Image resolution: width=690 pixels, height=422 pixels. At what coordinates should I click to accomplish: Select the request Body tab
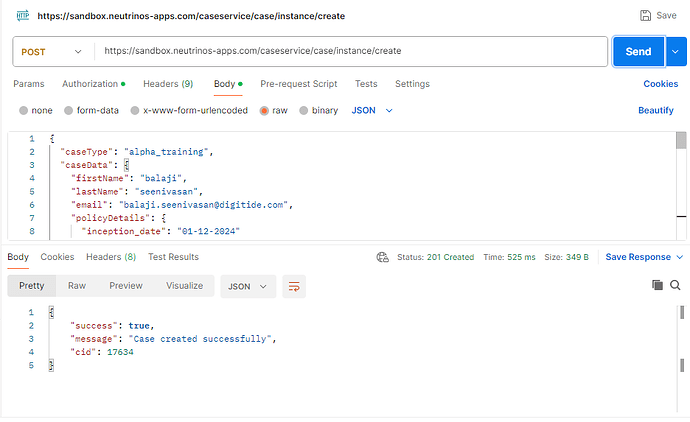coord(228,84)
